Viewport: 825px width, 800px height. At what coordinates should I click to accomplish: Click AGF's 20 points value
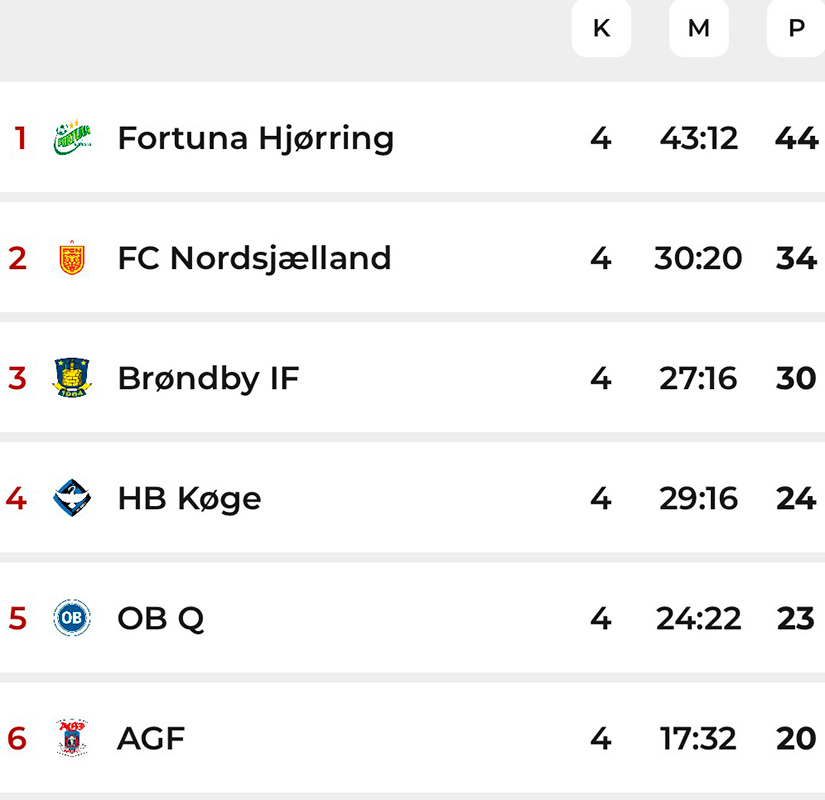(796, 738)
